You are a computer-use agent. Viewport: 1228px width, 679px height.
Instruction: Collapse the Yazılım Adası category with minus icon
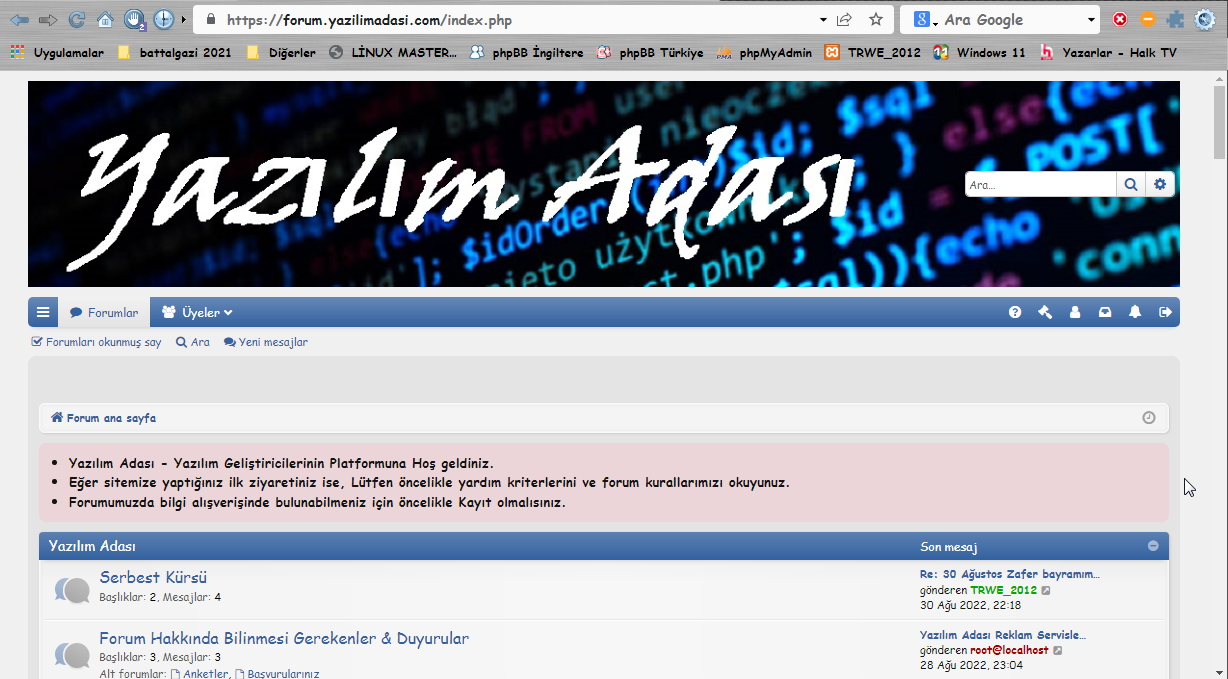(1153, 546)
